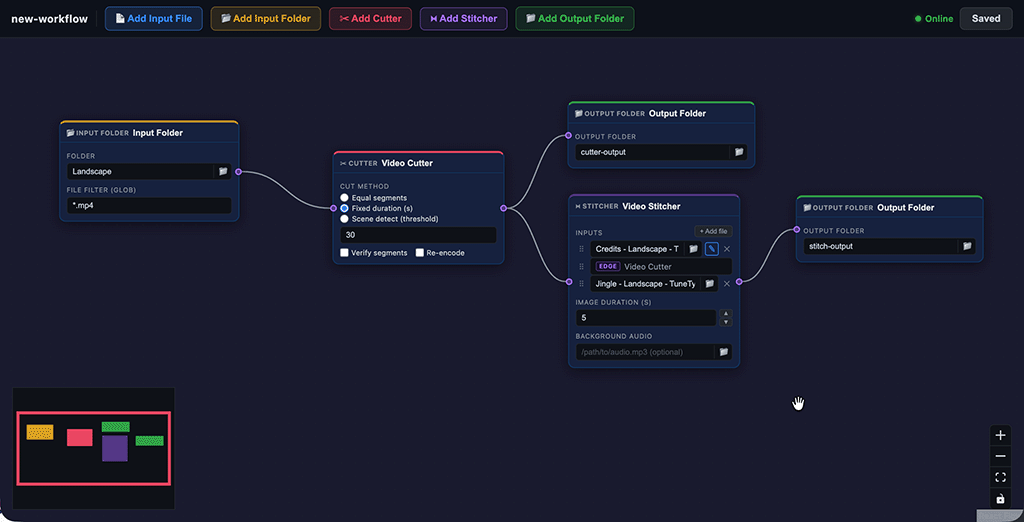Click the Online status indicator
The height and width of the screenshot is (522, 1024).
(934, 19)
